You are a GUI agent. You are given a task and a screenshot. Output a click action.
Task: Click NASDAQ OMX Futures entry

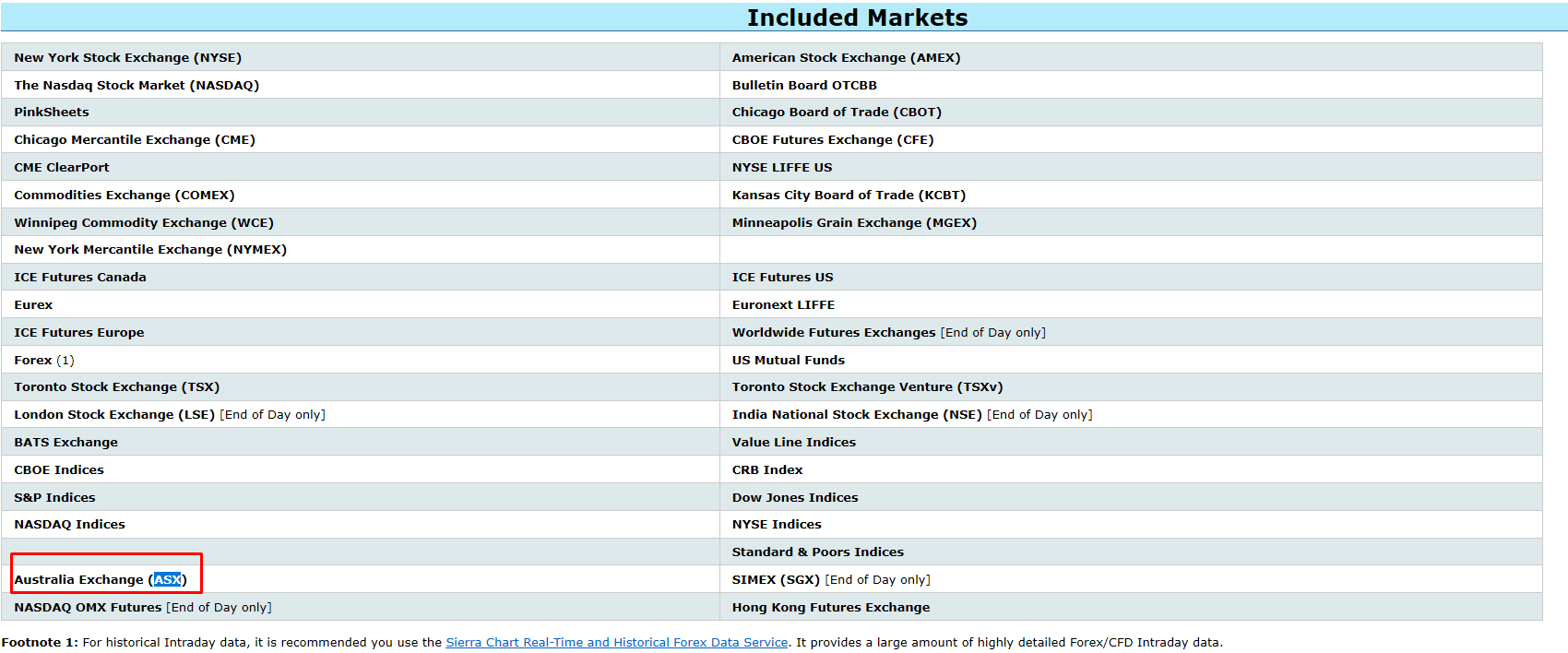click(88, 608)
